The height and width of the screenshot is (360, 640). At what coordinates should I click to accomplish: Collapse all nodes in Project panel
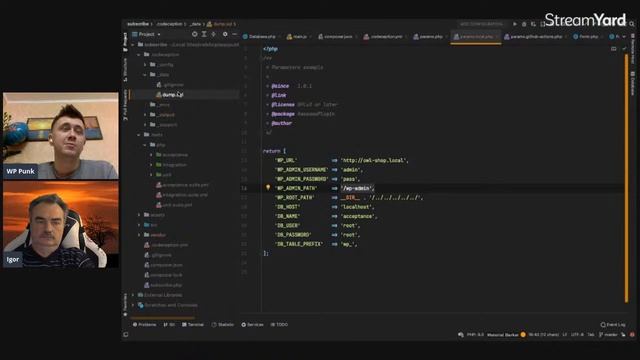(213, 34)
